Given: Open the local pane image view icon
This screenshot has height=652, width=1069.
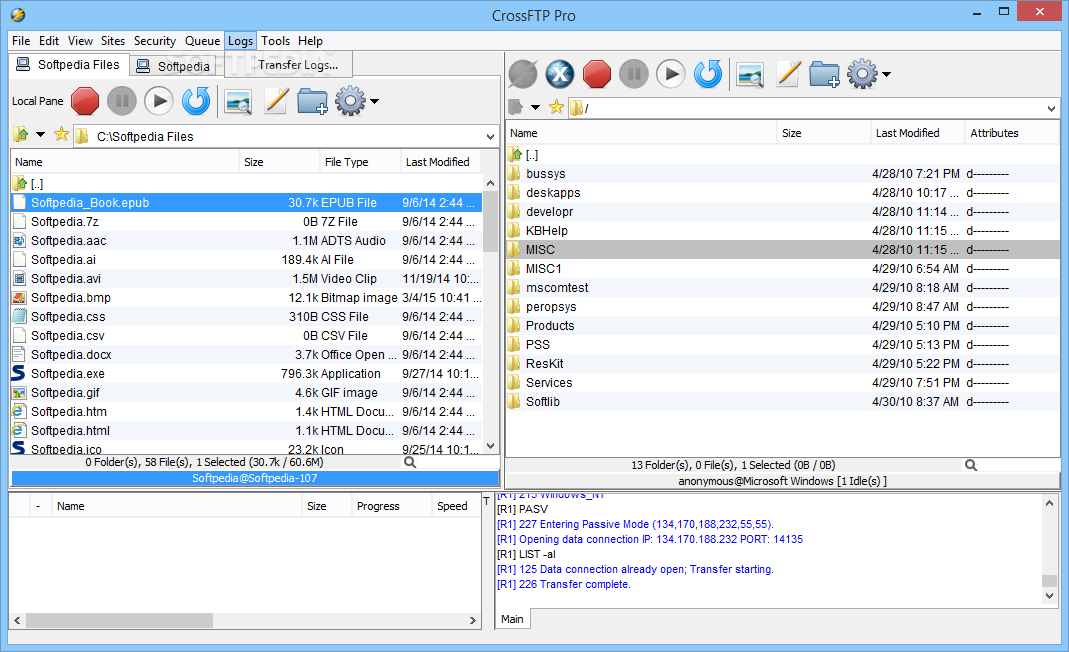Looking at the screenshot, I should pos(238,102).
